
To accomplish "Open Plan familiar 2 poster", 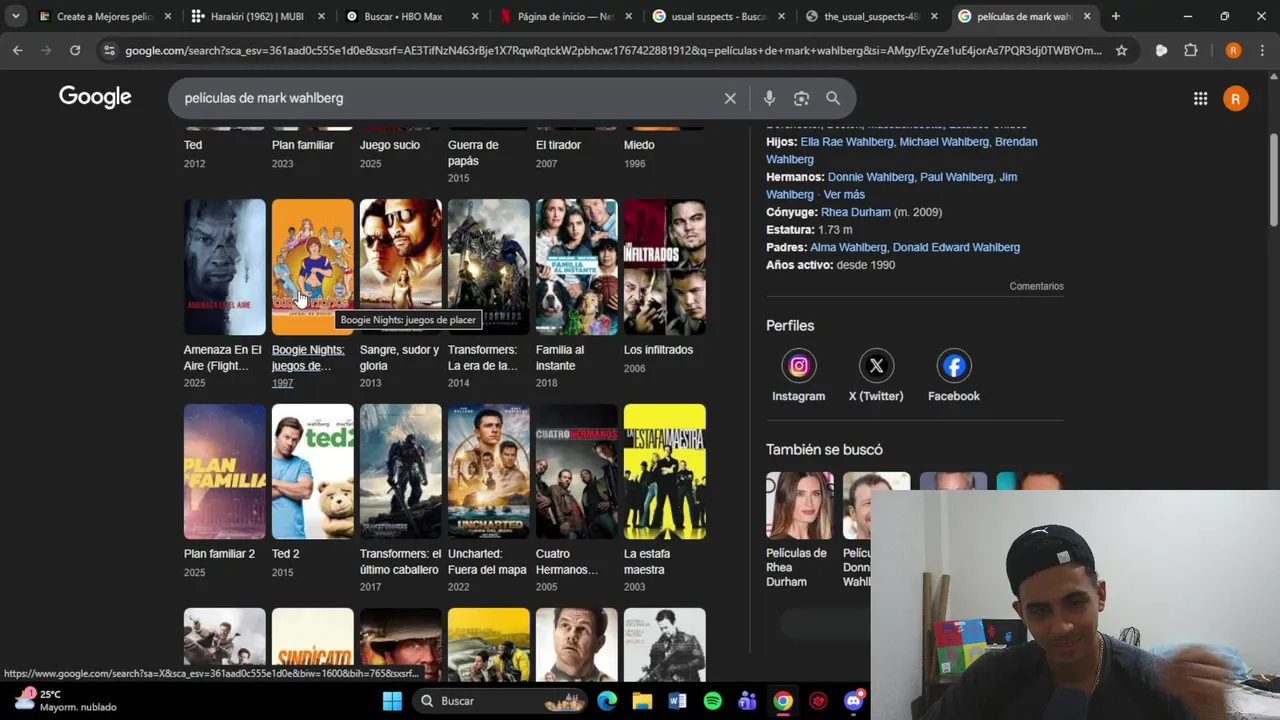I will (224, 471).
